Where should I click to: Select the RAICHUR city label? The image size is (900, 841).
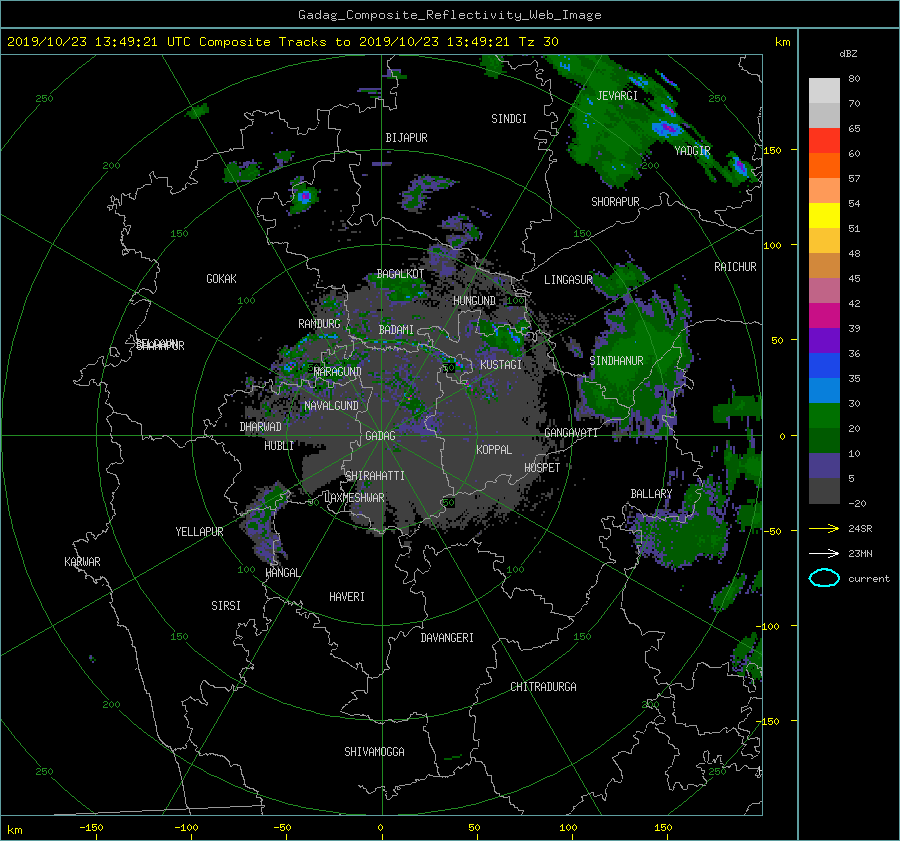[x=735, y=266]
